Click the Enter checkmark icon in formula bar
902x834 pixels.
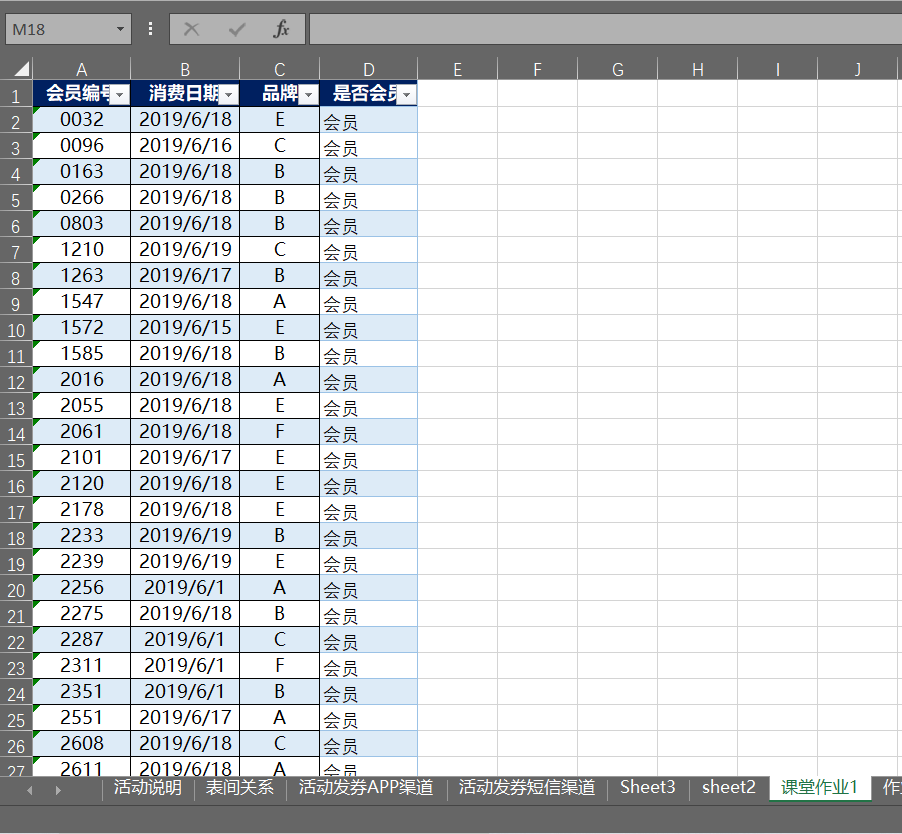(x=236, y=29)
